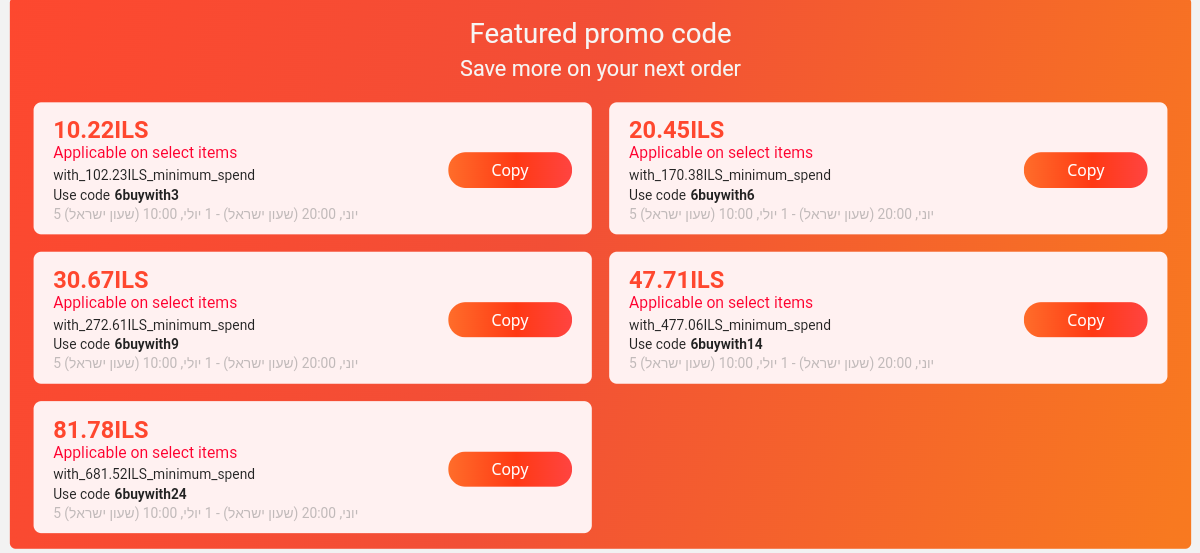Image resolution: width=1200 pixels, height=553 pixels.
Task: Click 'Applicable on select items' under 20.45ILS
Action: coord(720,153)
